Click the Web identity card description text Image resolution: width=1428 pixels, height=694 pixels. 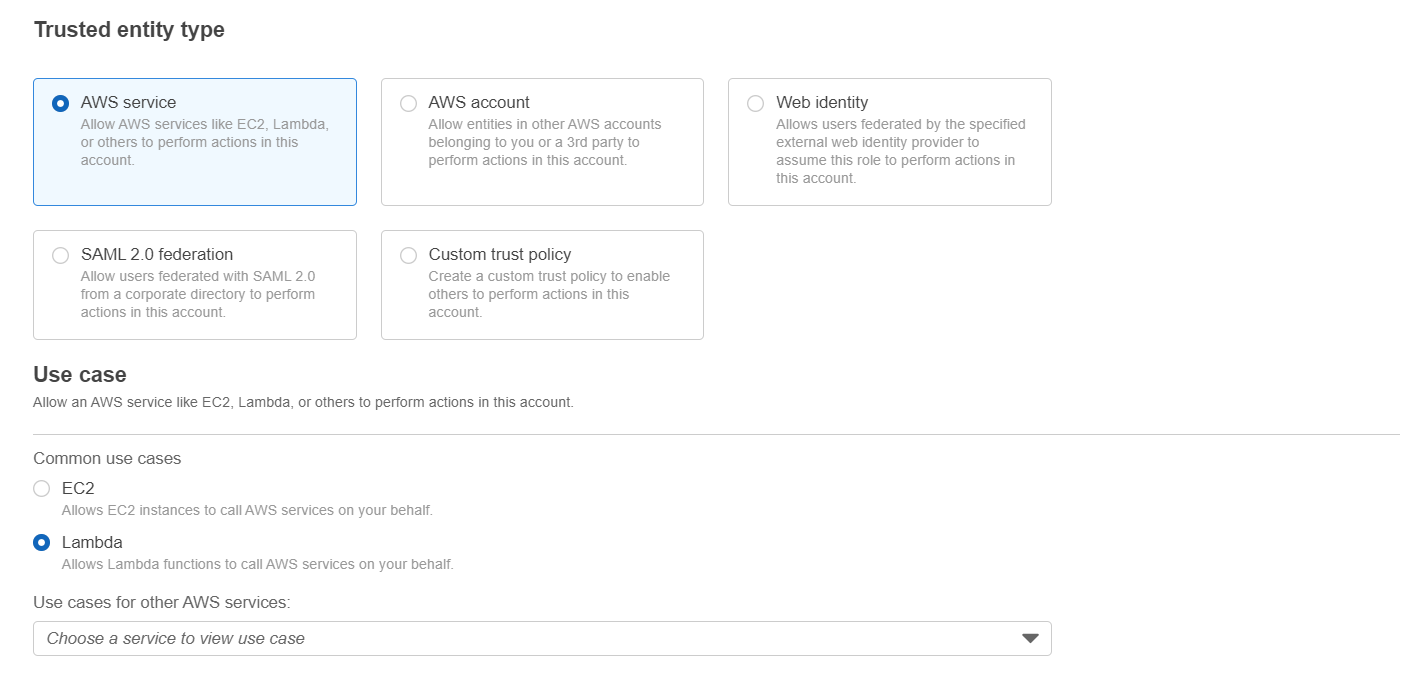pyautogui.click(x=900, y=151)
